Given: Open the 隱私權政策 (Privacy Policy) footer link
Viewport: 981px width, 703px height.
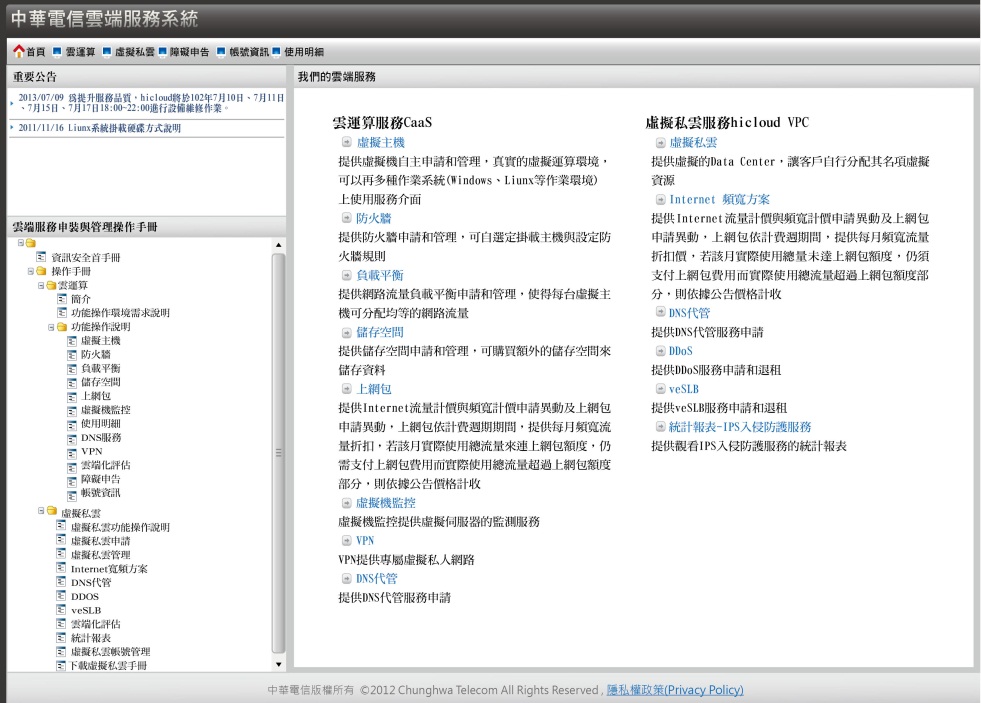Looking at the screenshot, I should pyautogui.click(x=675, y=690).
